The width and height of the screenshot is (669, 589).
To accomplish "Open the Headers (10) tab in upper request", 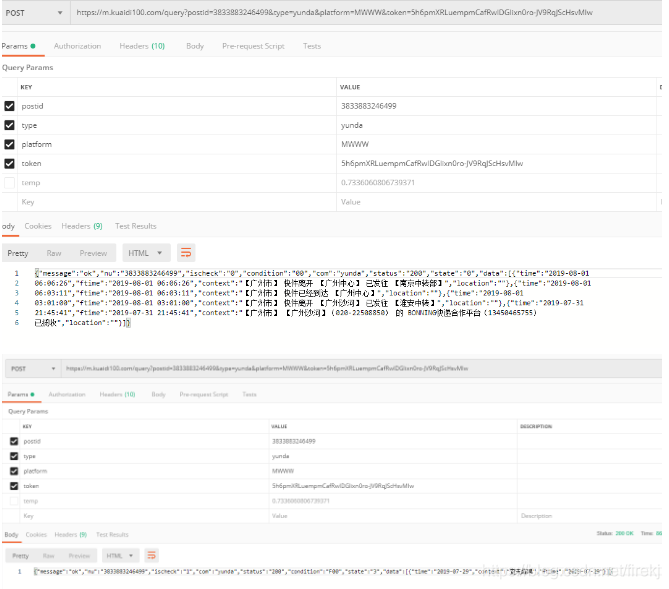I will pos(142,46).
